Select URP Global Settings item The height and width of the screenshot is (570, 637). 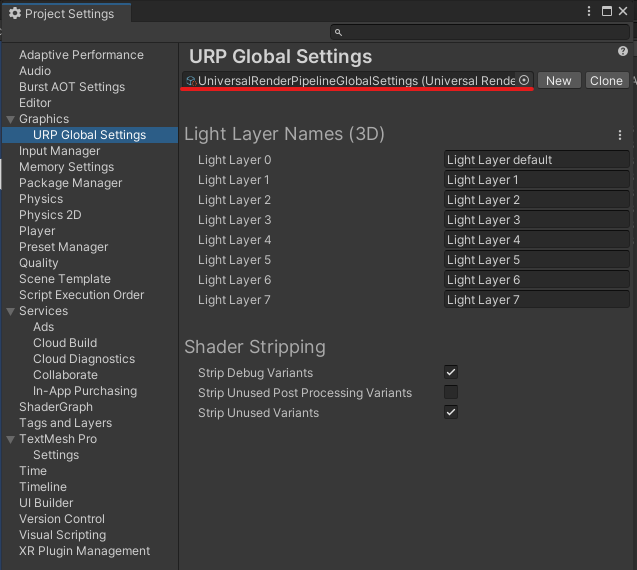(x=89, y=135)
